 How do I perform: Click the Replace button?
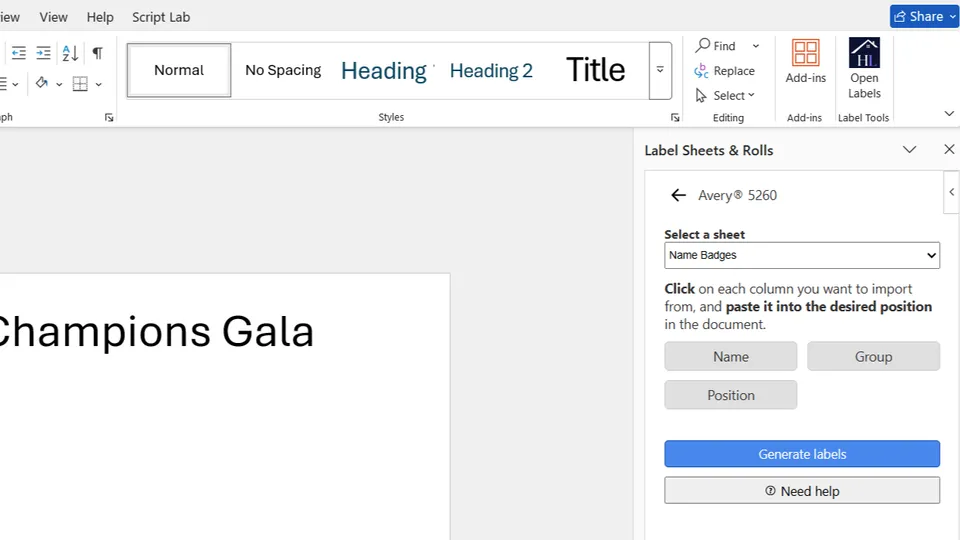click(x=725, y=71)
